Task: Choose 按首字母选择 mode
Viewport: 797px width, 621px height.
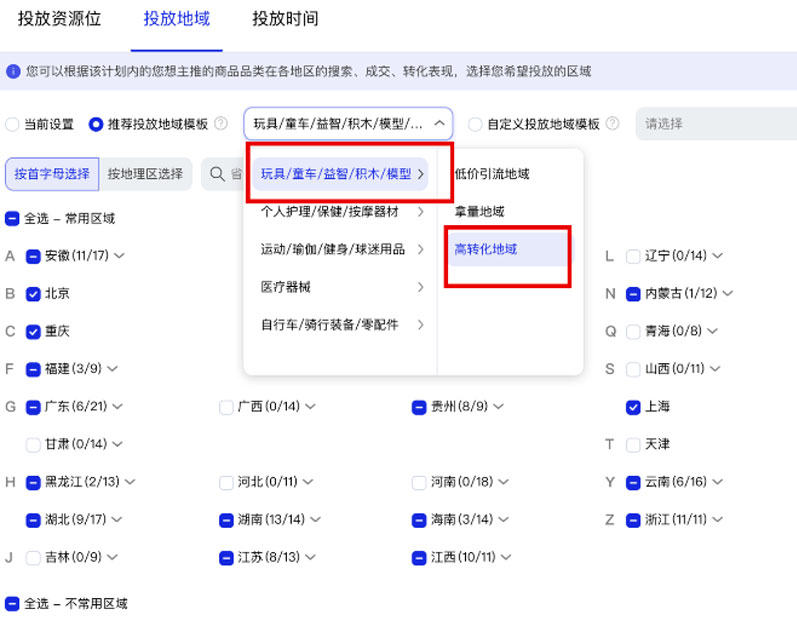Action: [52, 174]
